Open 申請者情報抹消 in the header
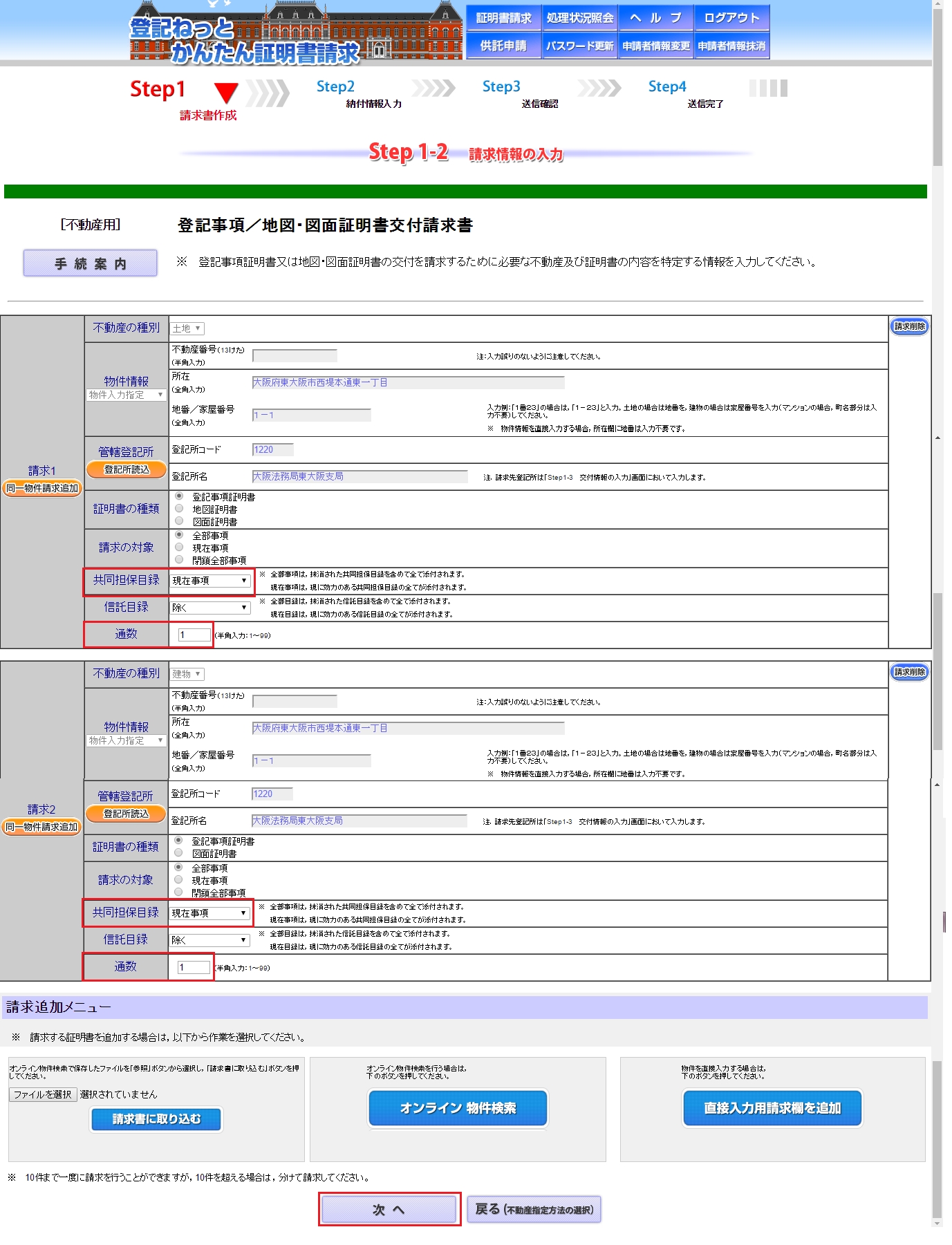This screenshot has height=1245, width=952. [731, 46]
